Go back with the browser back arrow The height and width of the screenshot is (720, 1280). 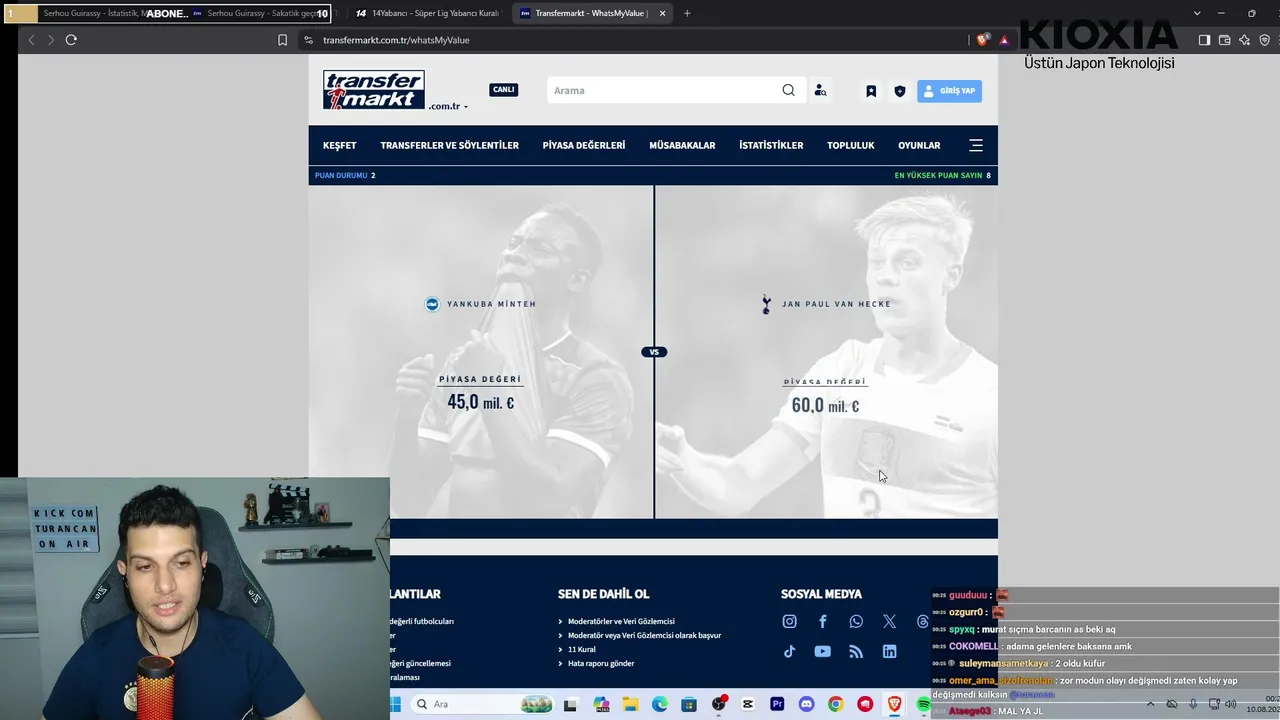point(31,40)
